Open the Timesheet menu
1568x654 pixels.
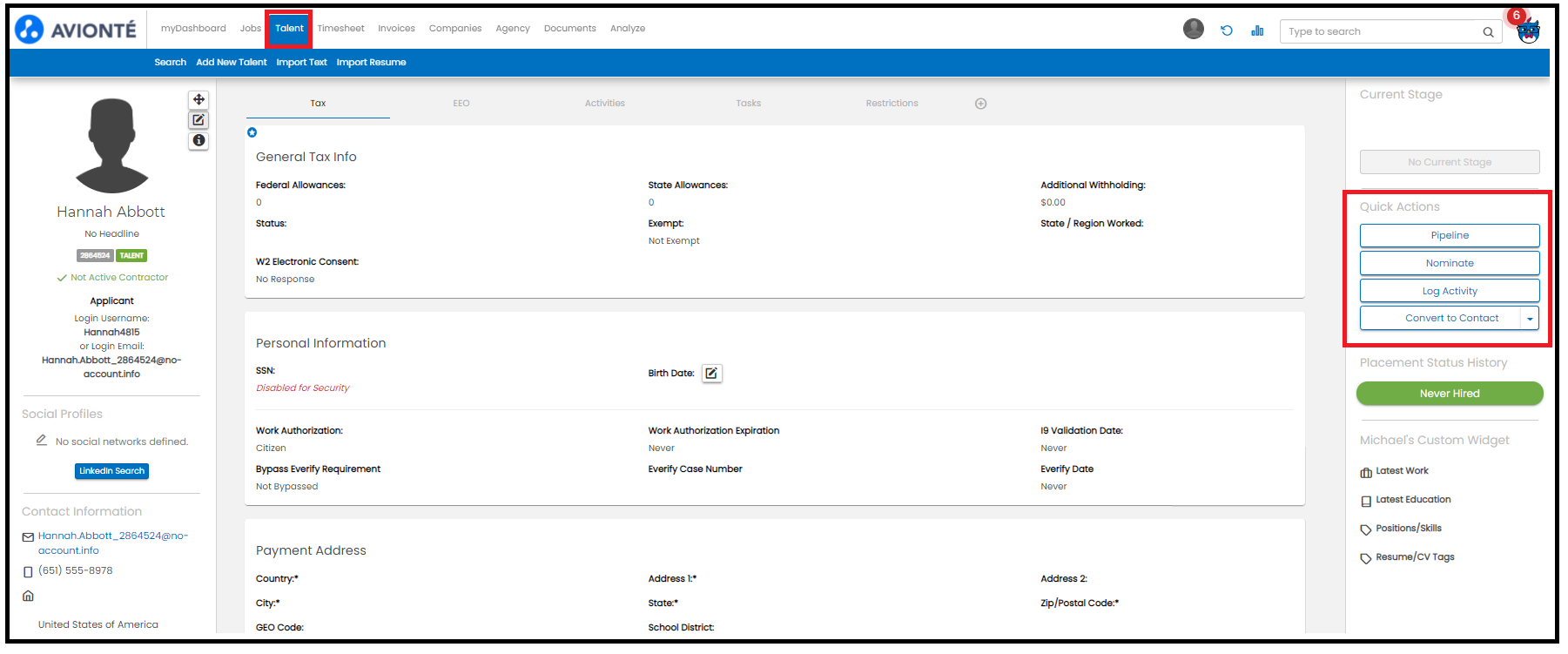tap(340, 29)
